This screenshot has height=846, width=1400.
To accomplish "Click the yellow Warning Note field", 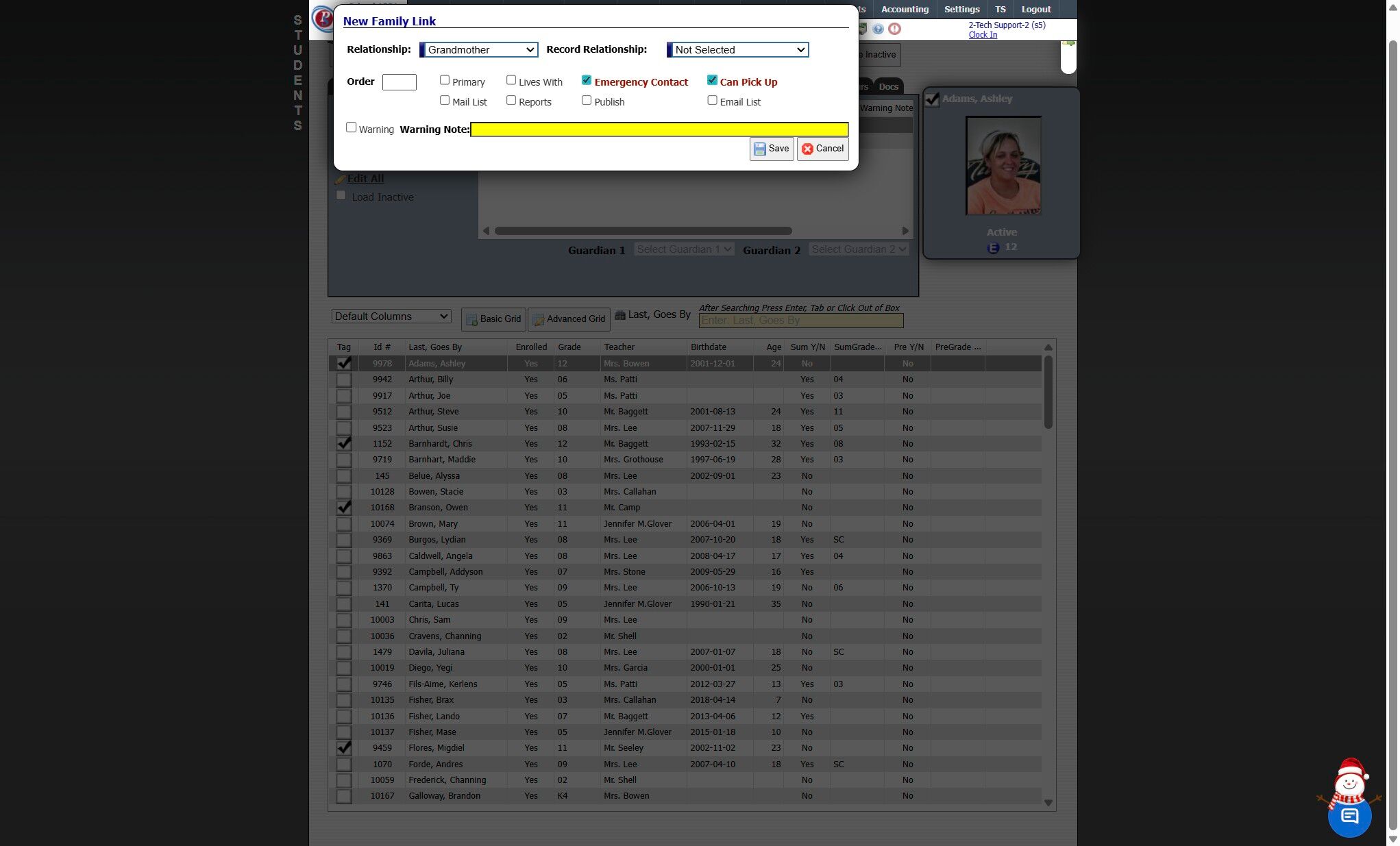I will point(659,129).
